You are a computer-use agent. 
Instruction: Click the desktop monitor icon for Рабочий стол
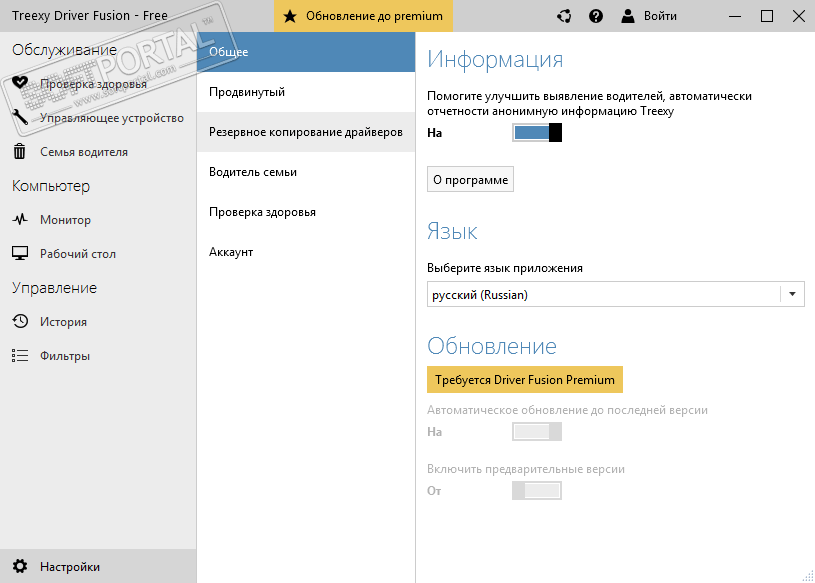coord(20,254)
